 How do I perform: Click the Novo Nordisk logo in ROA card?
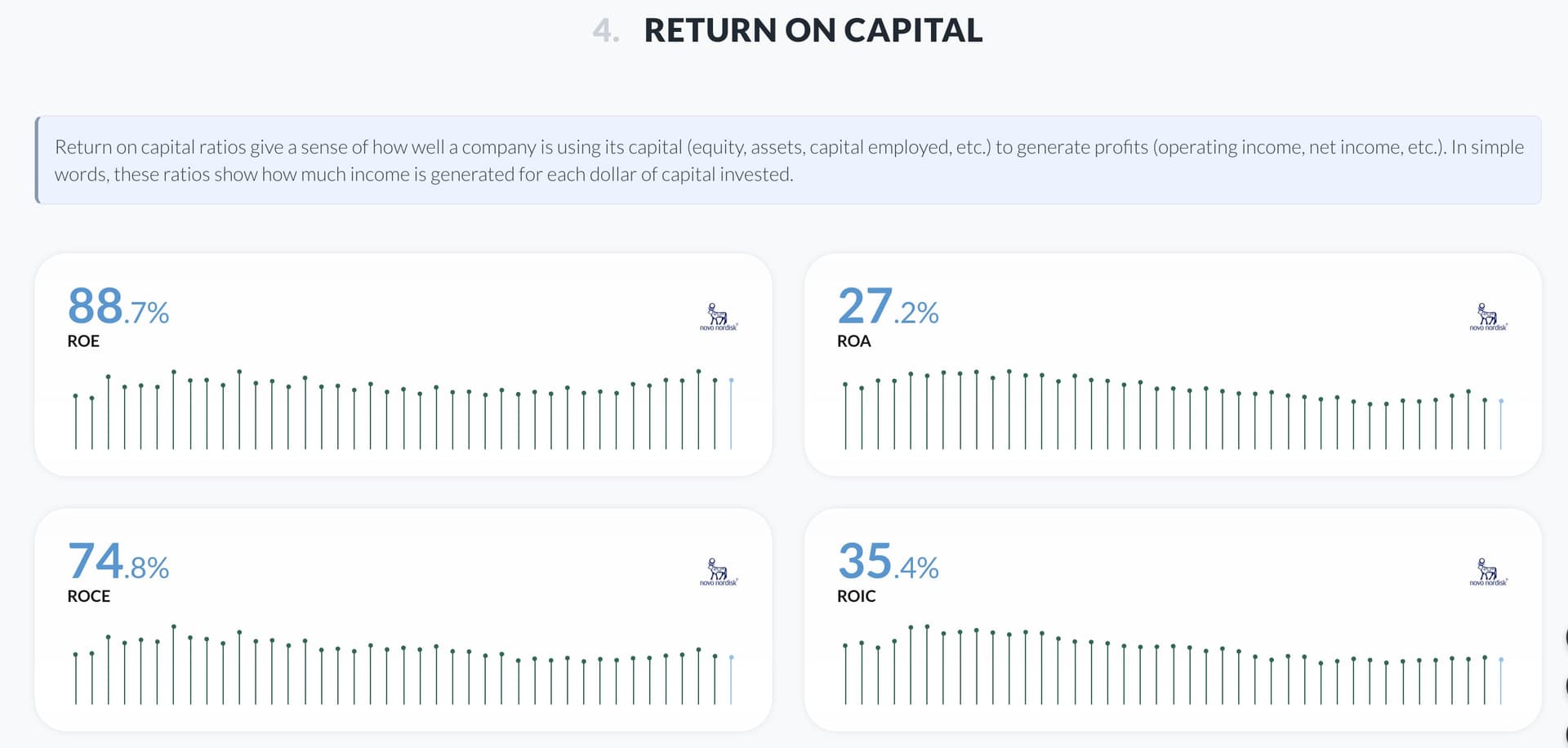1488,317
